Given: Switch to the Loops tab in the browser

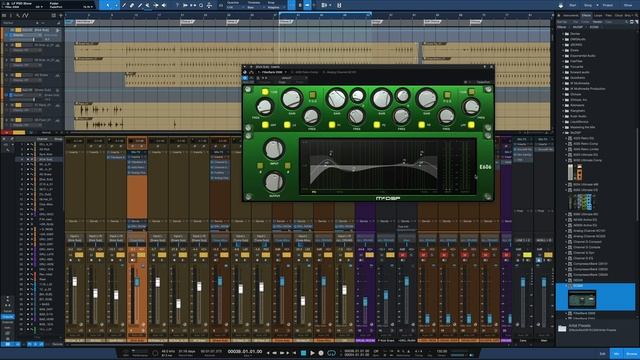Looking at the screenshot, I should point(598,16).
